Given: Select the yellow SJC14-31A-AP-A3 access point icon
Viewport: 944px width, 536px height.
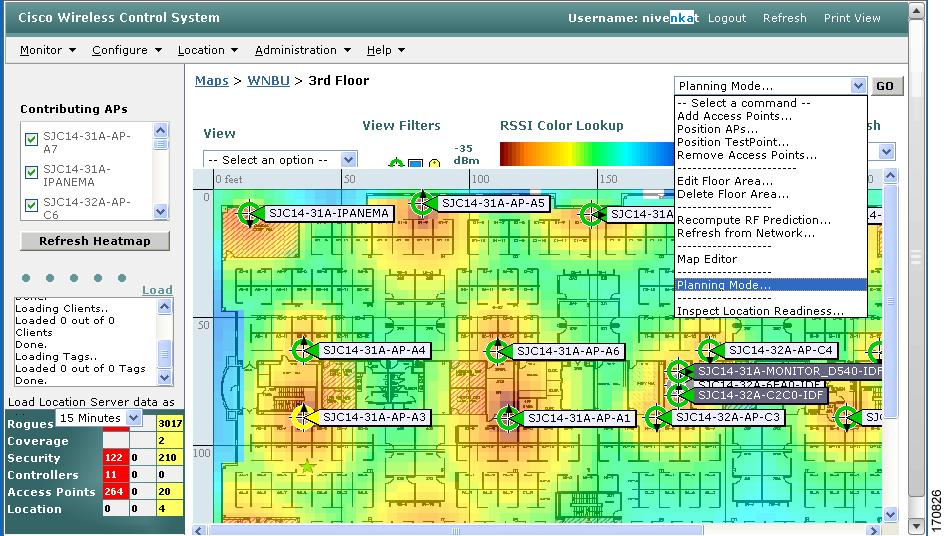Looking at the screenshot, I should 303,417.
